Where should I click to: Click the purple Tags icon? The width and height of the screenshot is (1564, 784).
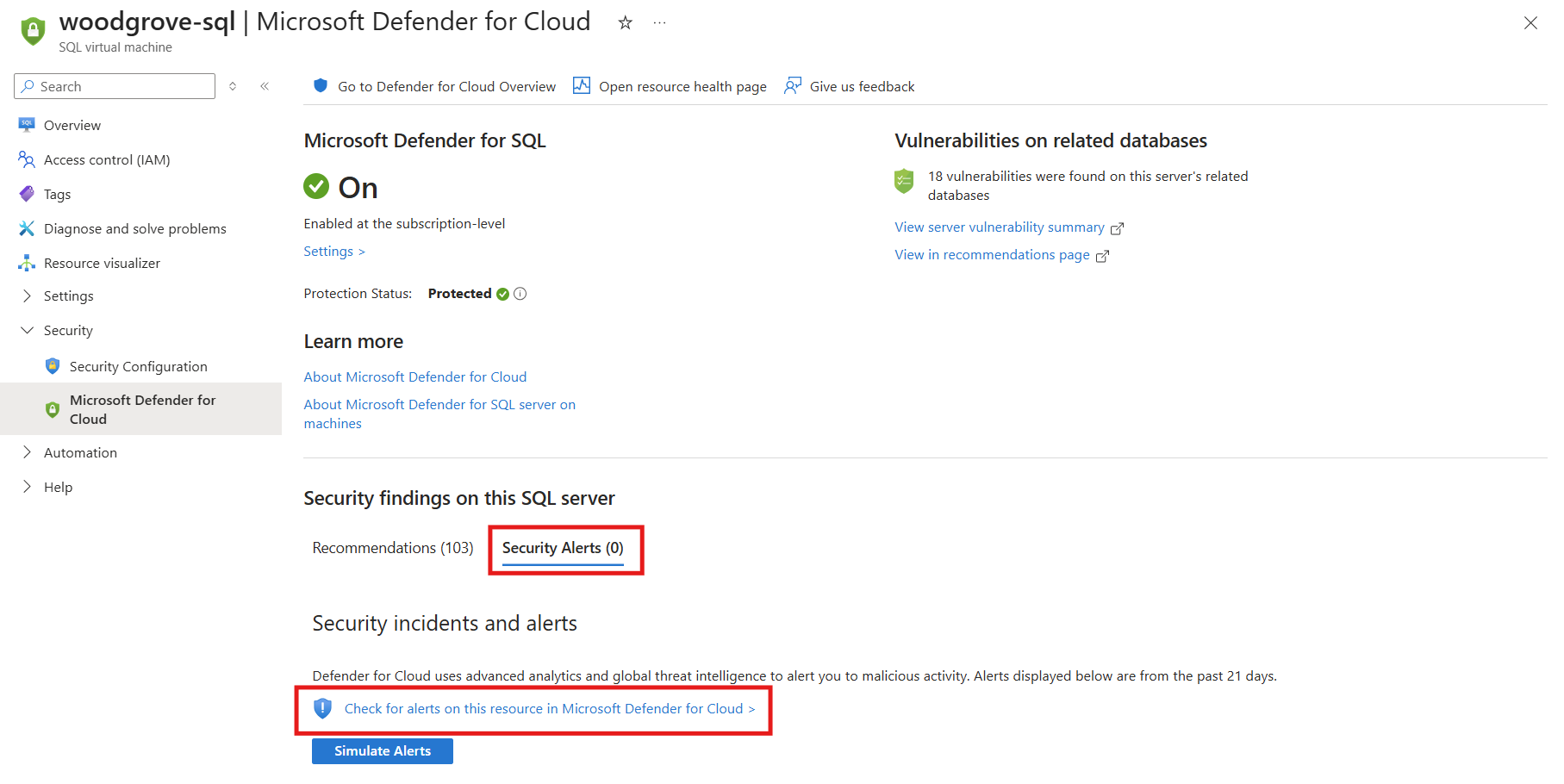click(27, 194)
